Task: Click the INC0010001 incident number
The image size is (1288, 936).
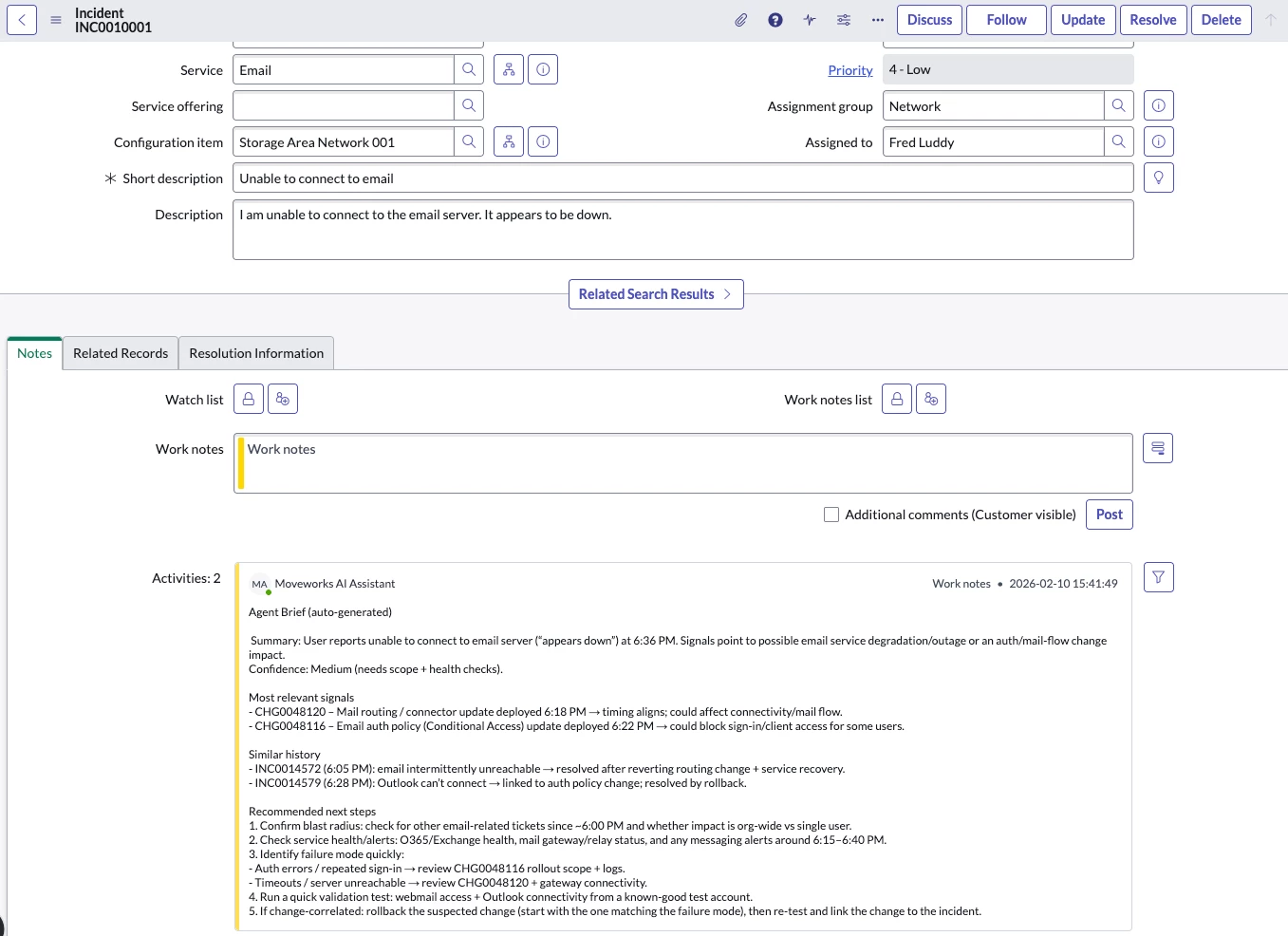Action: click(113, 28)
